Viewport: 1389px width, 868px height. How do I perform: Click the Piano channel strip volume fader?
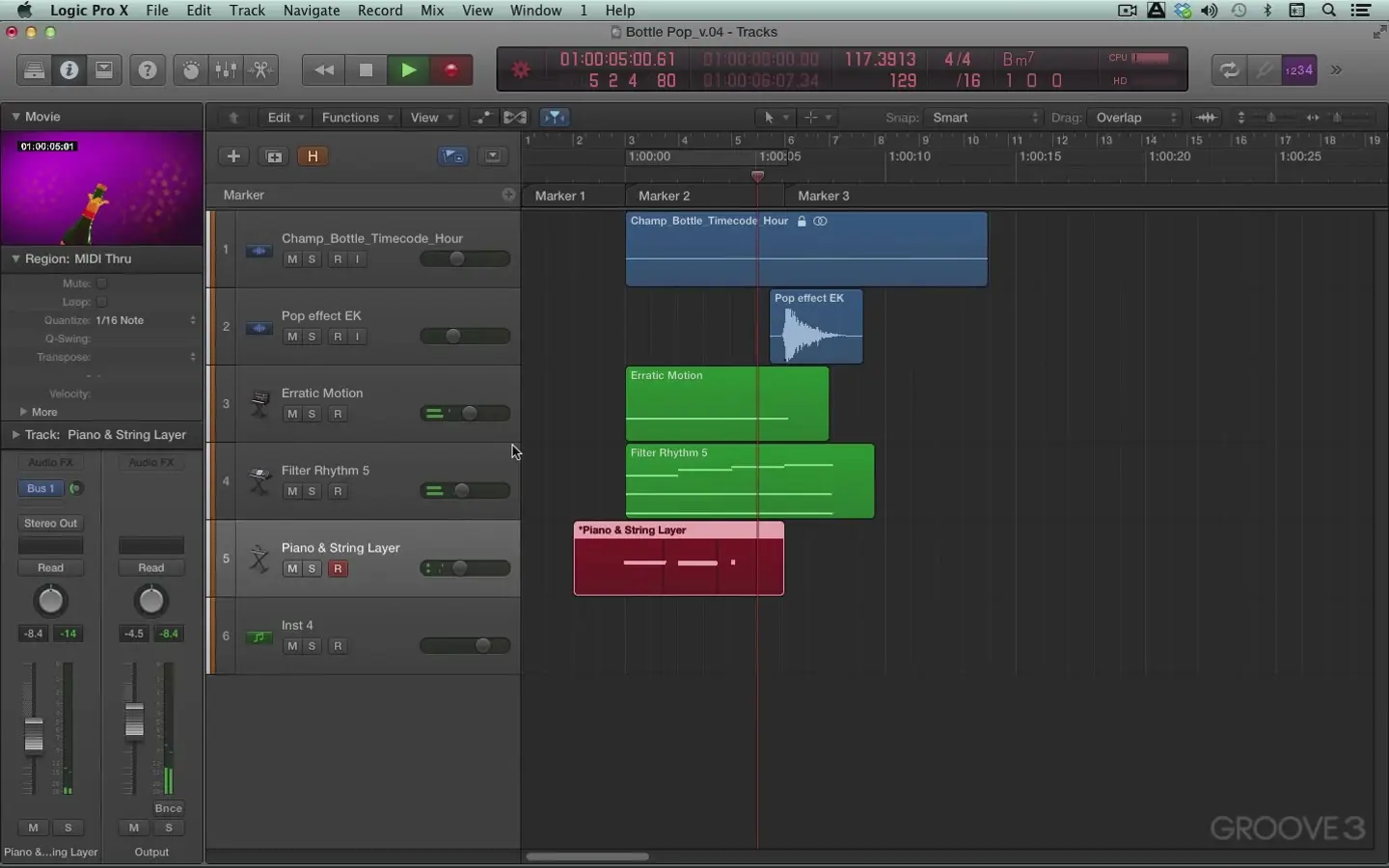(x=34, y=736)
